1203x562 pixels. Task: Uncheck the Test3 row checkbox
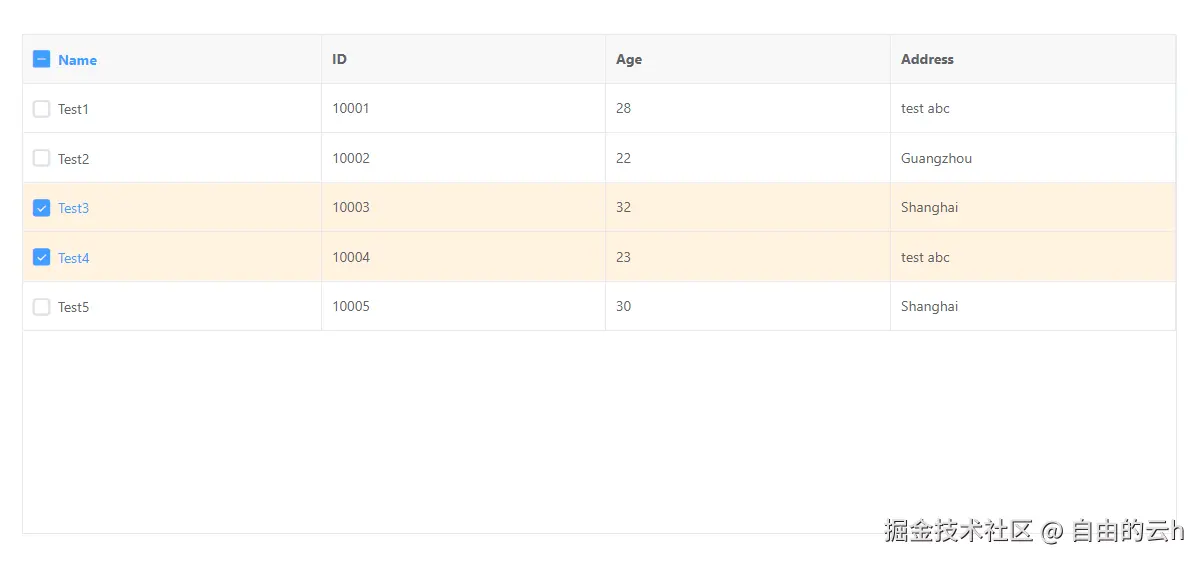click(41, 208)
